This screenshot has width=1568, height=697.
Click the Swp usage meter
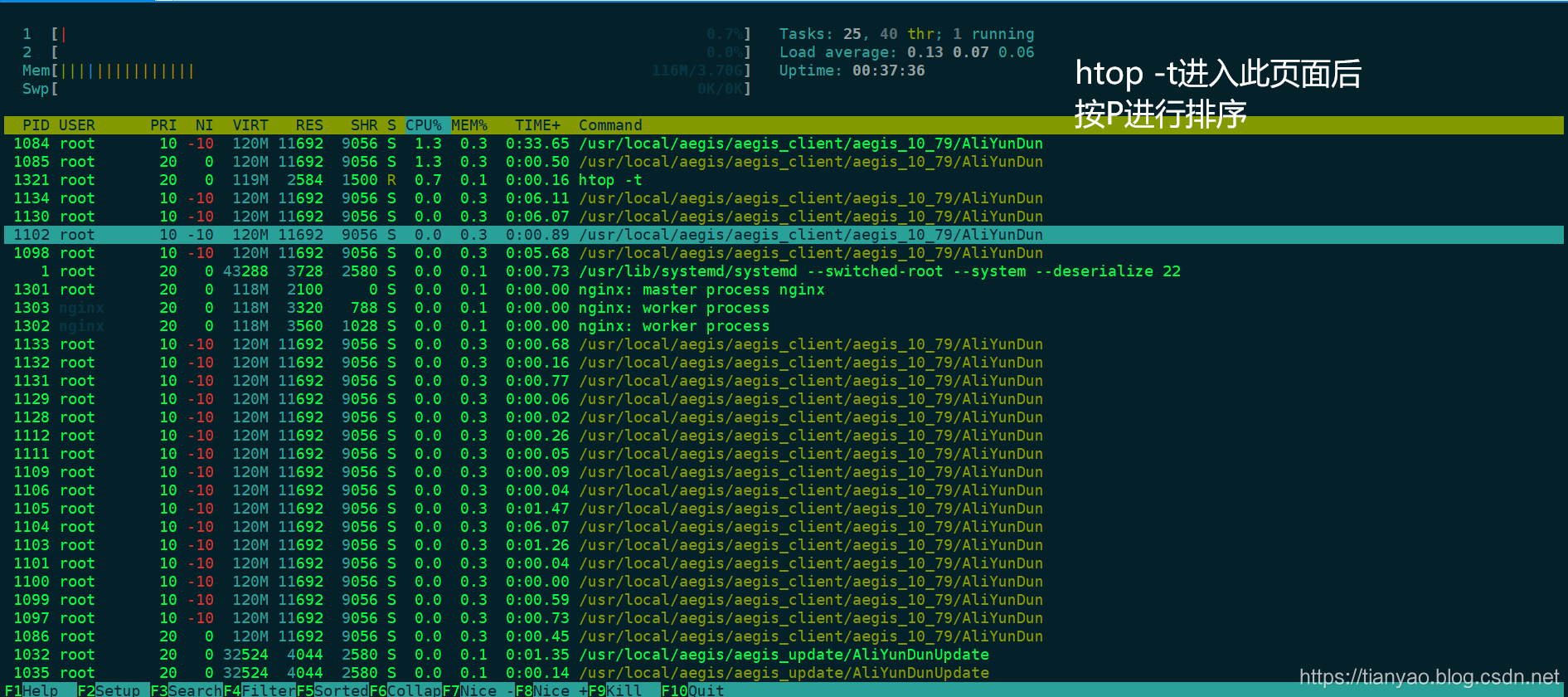tap(386, 89)
